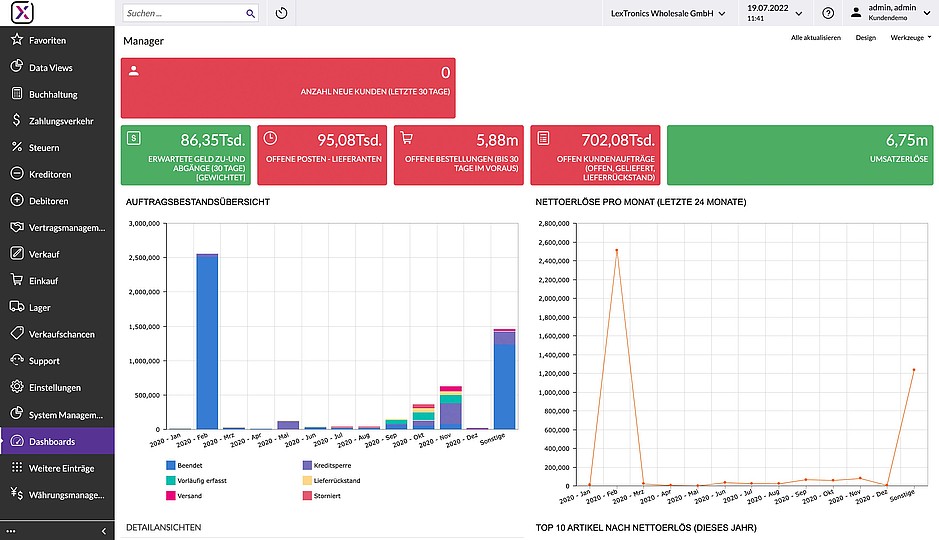
Task: Open the Lager truck icon
Action: click(x=17, y=307)
